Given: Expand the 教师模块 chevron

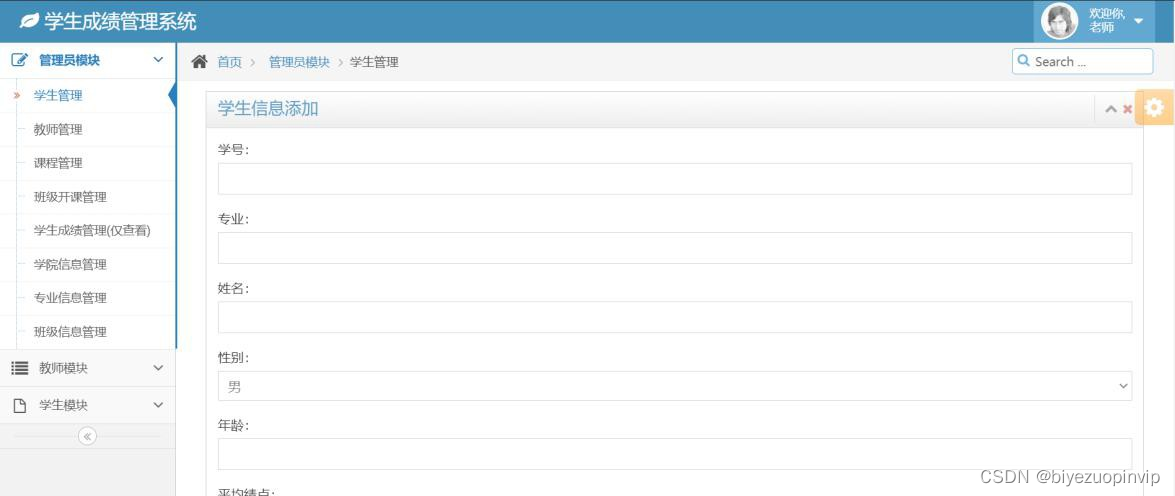Looking at the screenshot, I should tap(158, 368).
